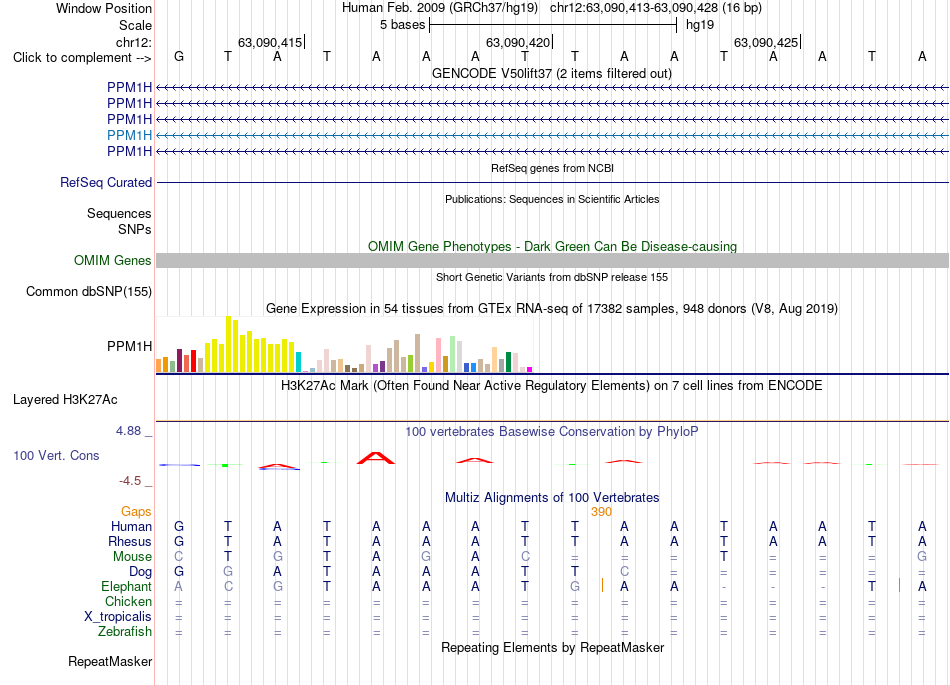Select the Elephant row label
950x685 pixels.
[126, 586]
